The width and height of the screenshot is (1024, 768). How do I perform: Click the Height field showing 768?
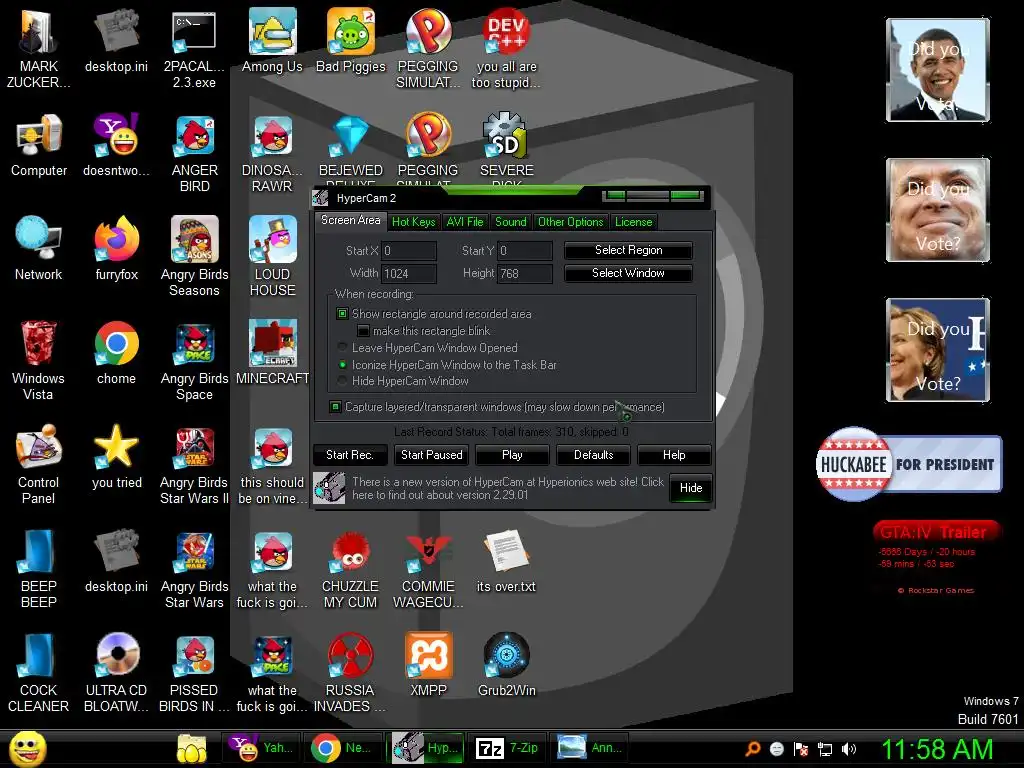[525, 274]
